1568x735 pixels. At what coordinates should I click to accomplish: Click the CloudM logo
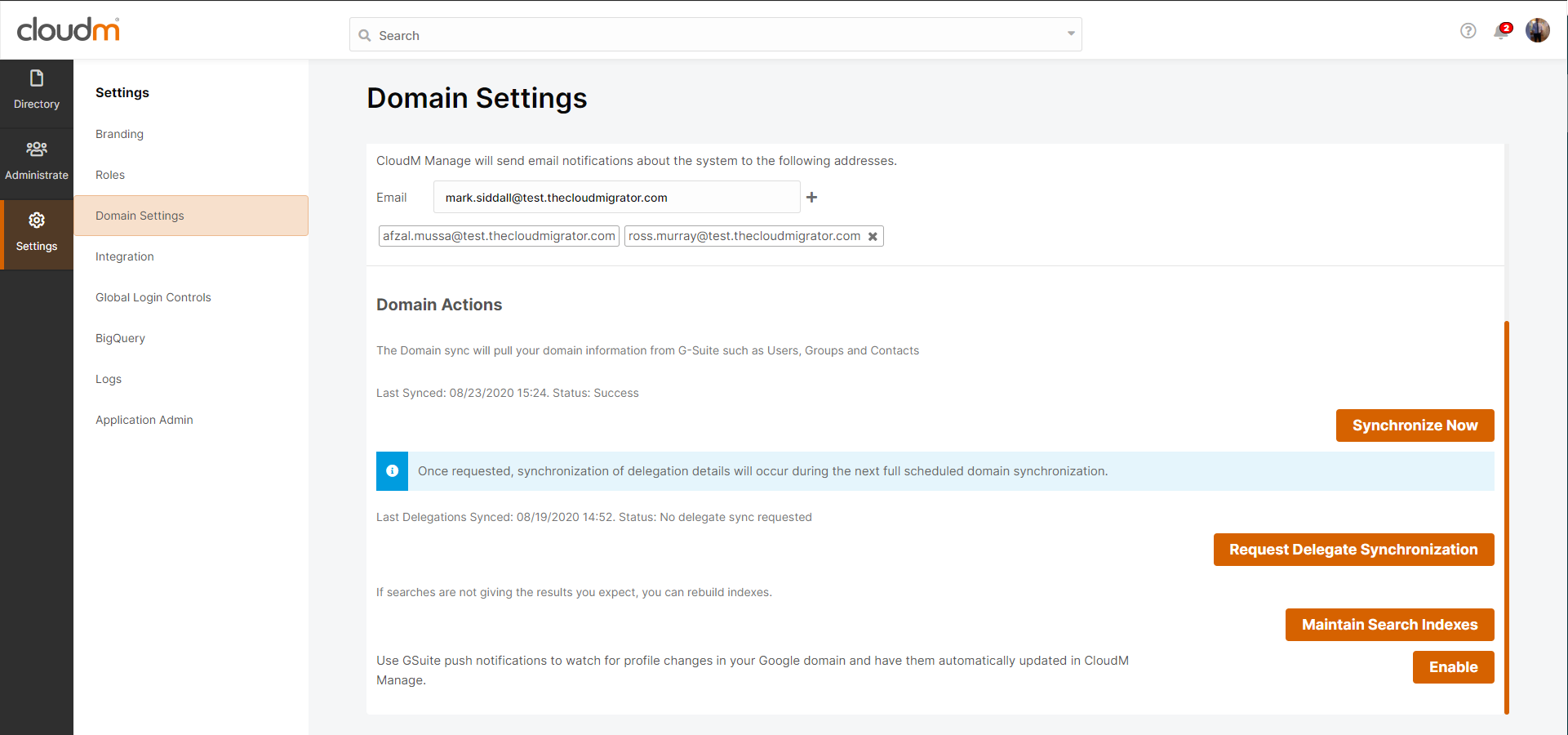[x=69, y=30]
